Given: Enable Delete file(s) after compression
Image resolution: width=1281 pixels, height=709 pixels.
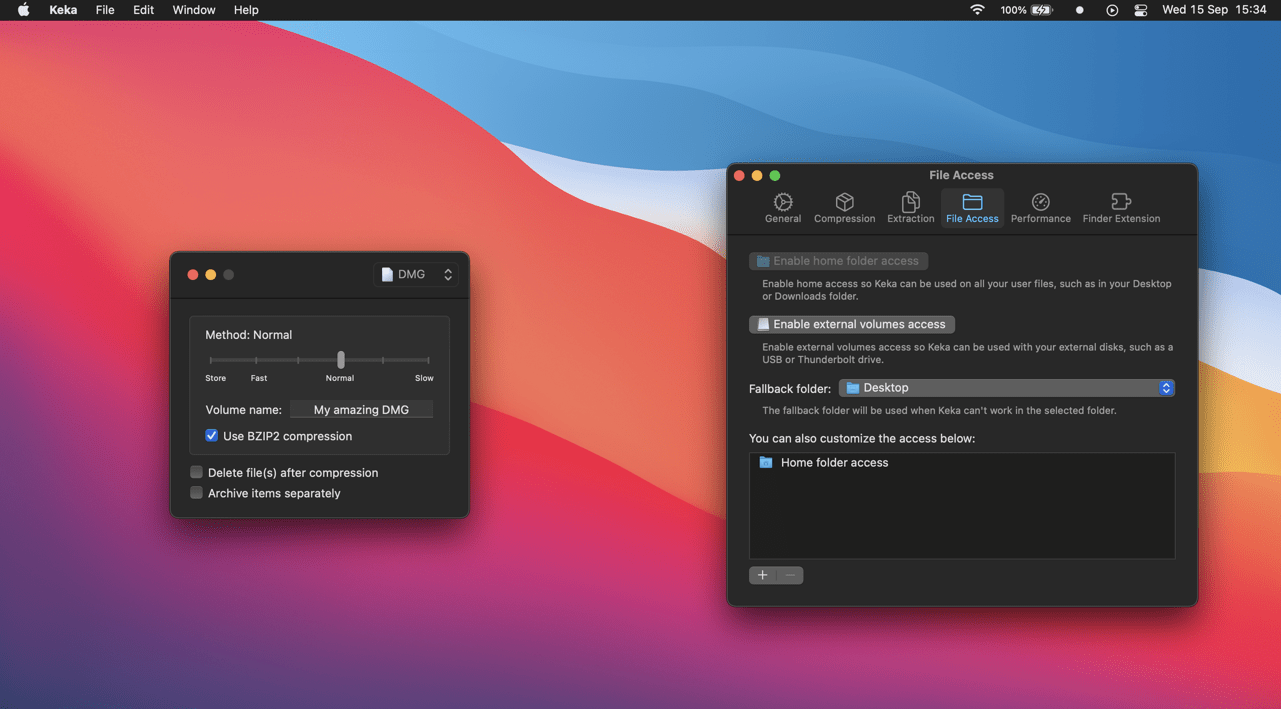Looking at the screenshot, I should click(196, 472).
